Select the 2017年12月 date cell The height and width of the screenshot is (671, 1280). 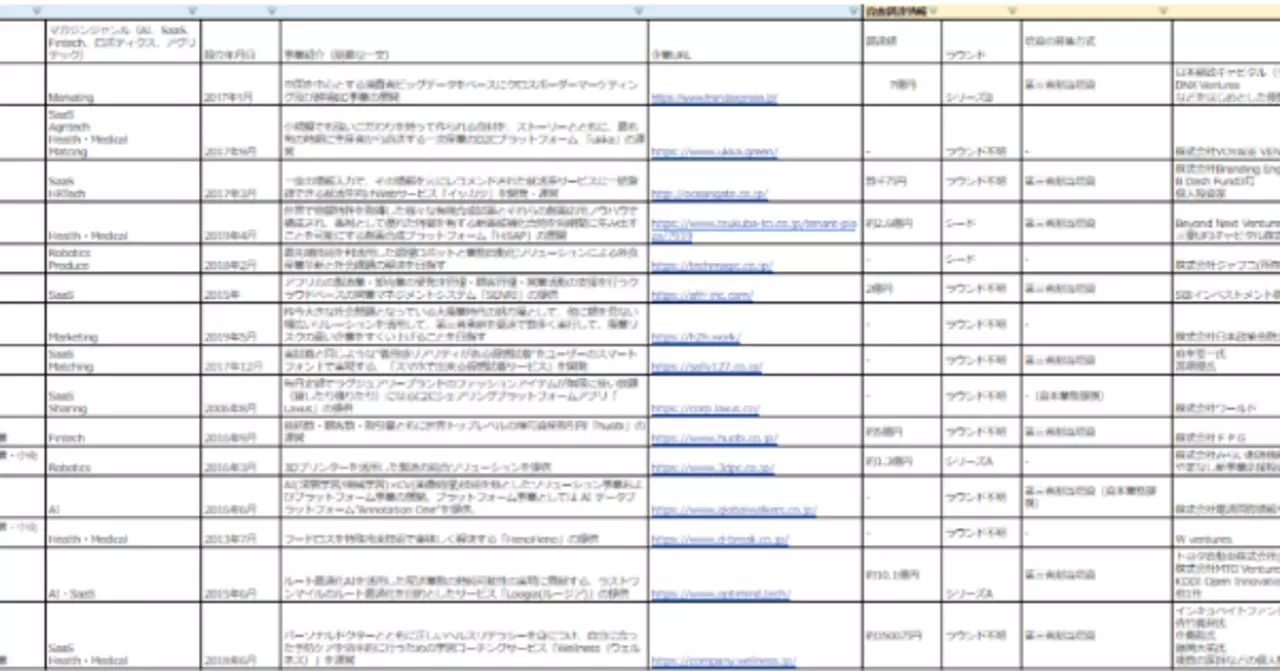pyautogui.click(x=241, y=360)
